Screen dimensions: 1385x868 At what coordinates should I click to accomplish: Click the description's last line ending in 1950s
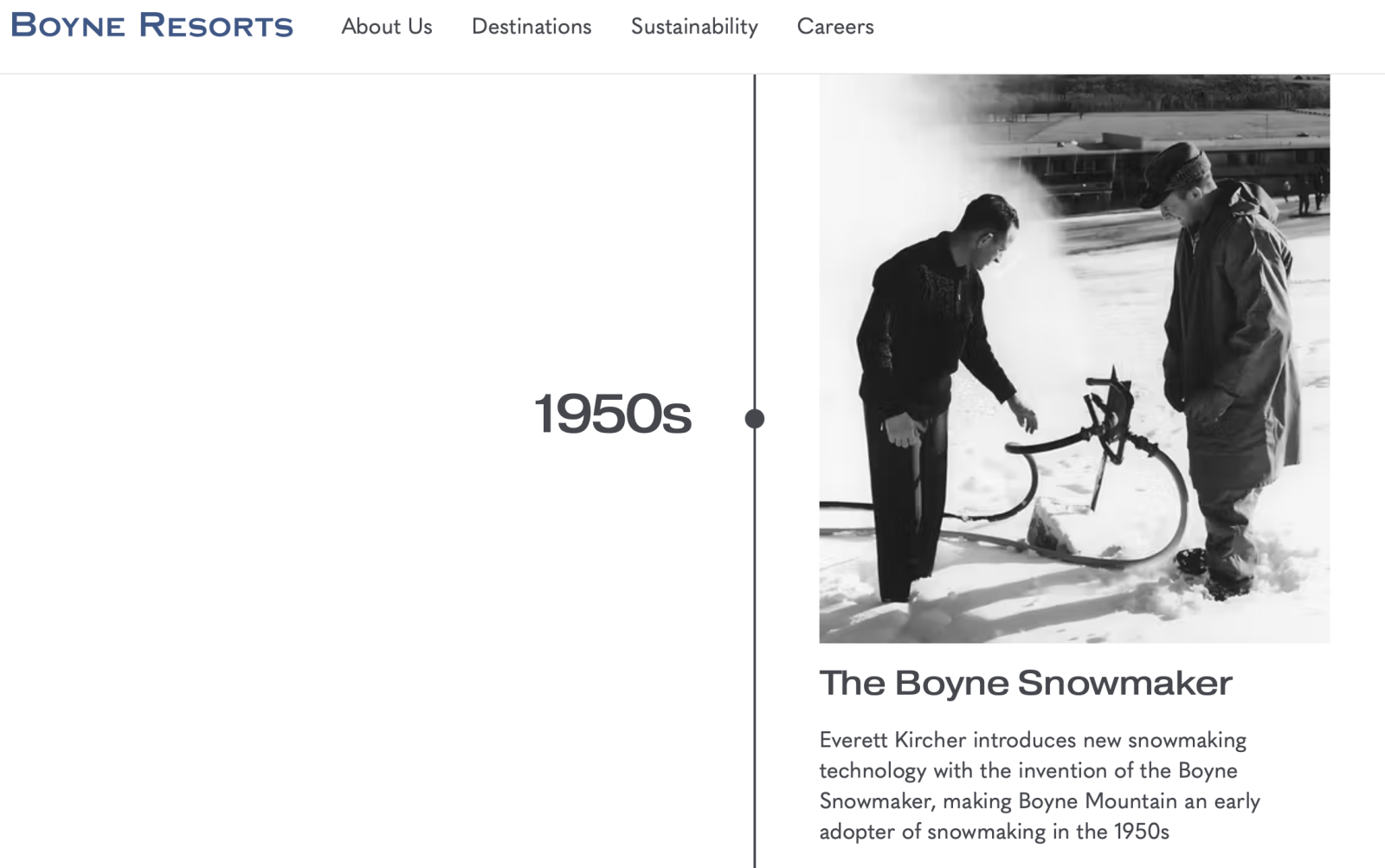pyautogui.click(x=994, y=832)
